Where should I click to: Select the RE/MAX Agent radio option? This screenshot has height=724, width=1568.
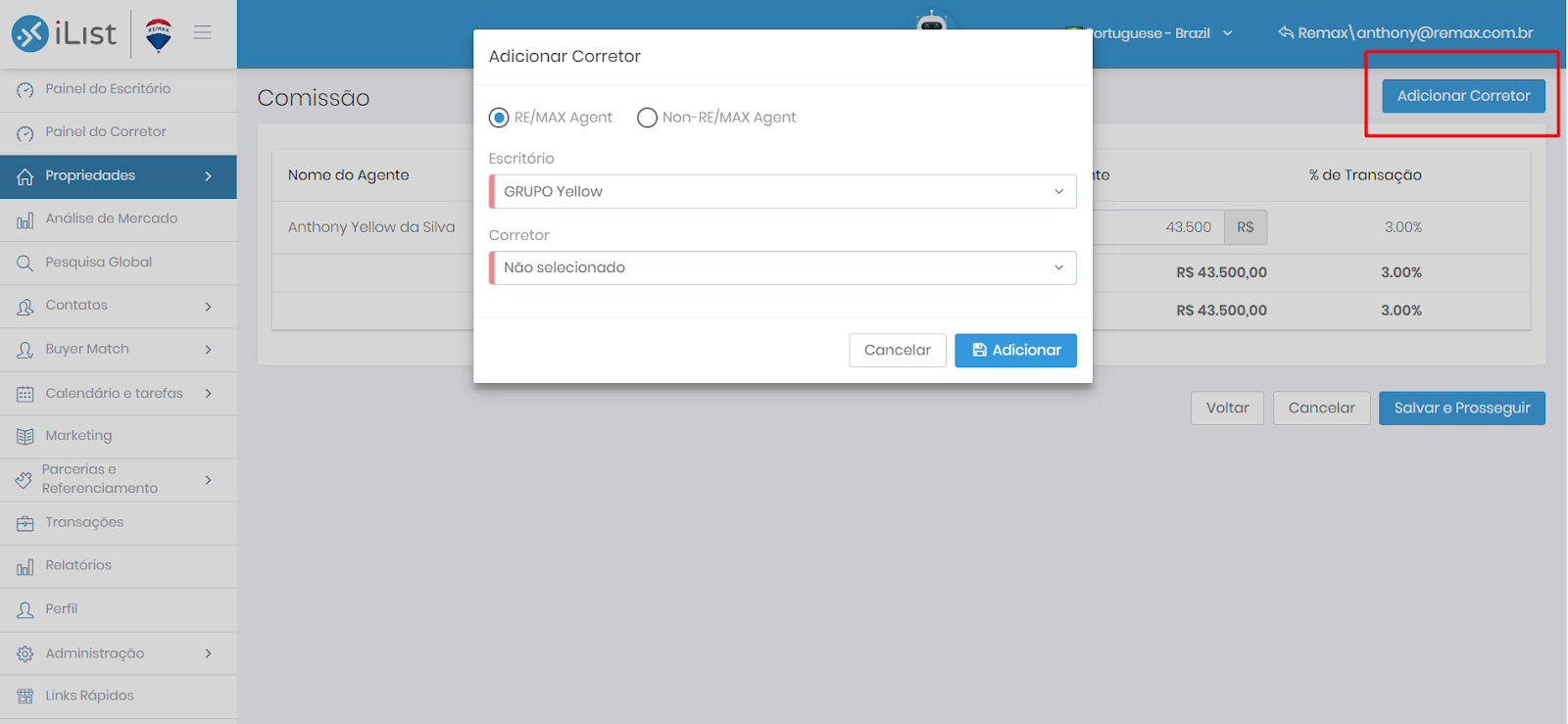(499, 118)
